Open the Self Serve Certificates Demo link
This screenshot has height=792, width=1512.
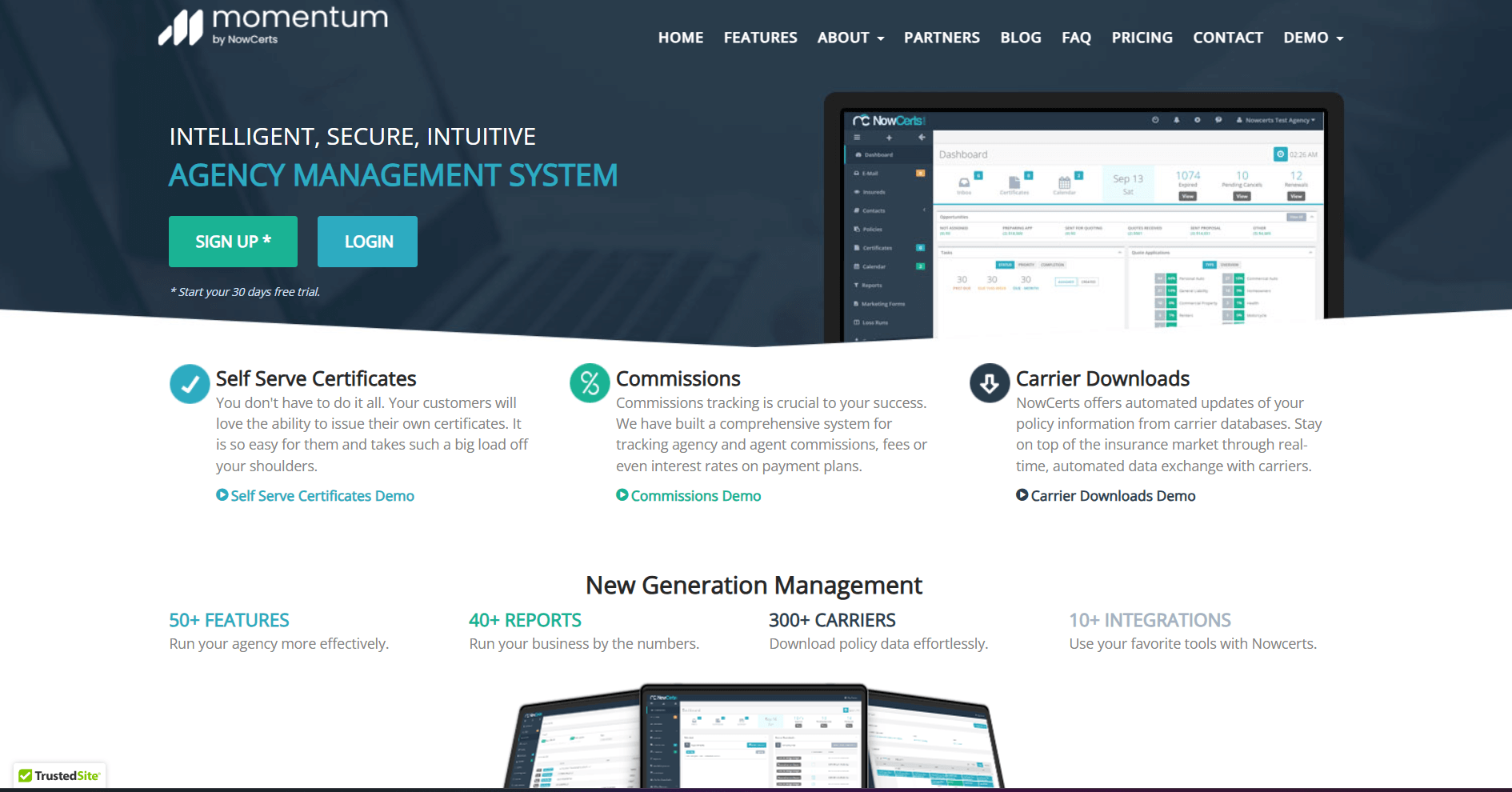coord(322,496)
